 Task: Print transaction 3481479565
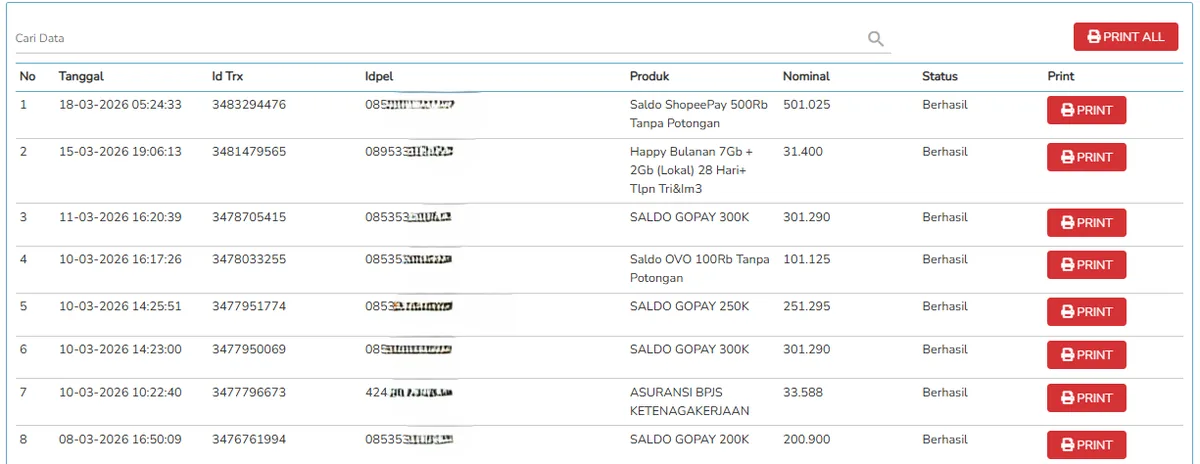coord(1086,157)
